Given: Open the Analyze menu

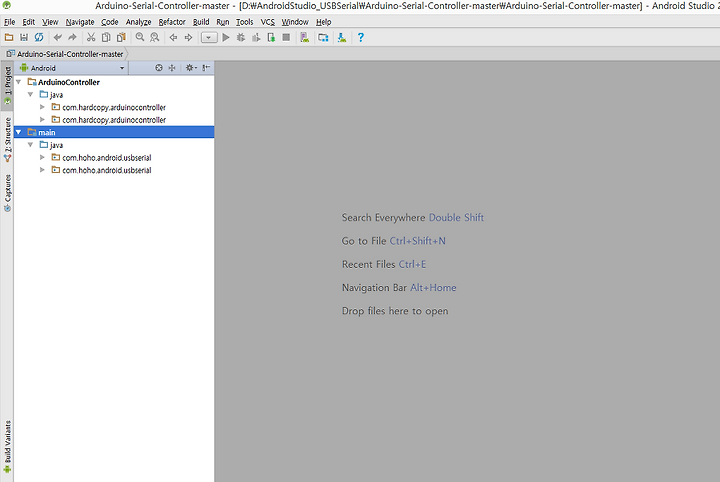Looking at the screenshot, I should point(138,22).
